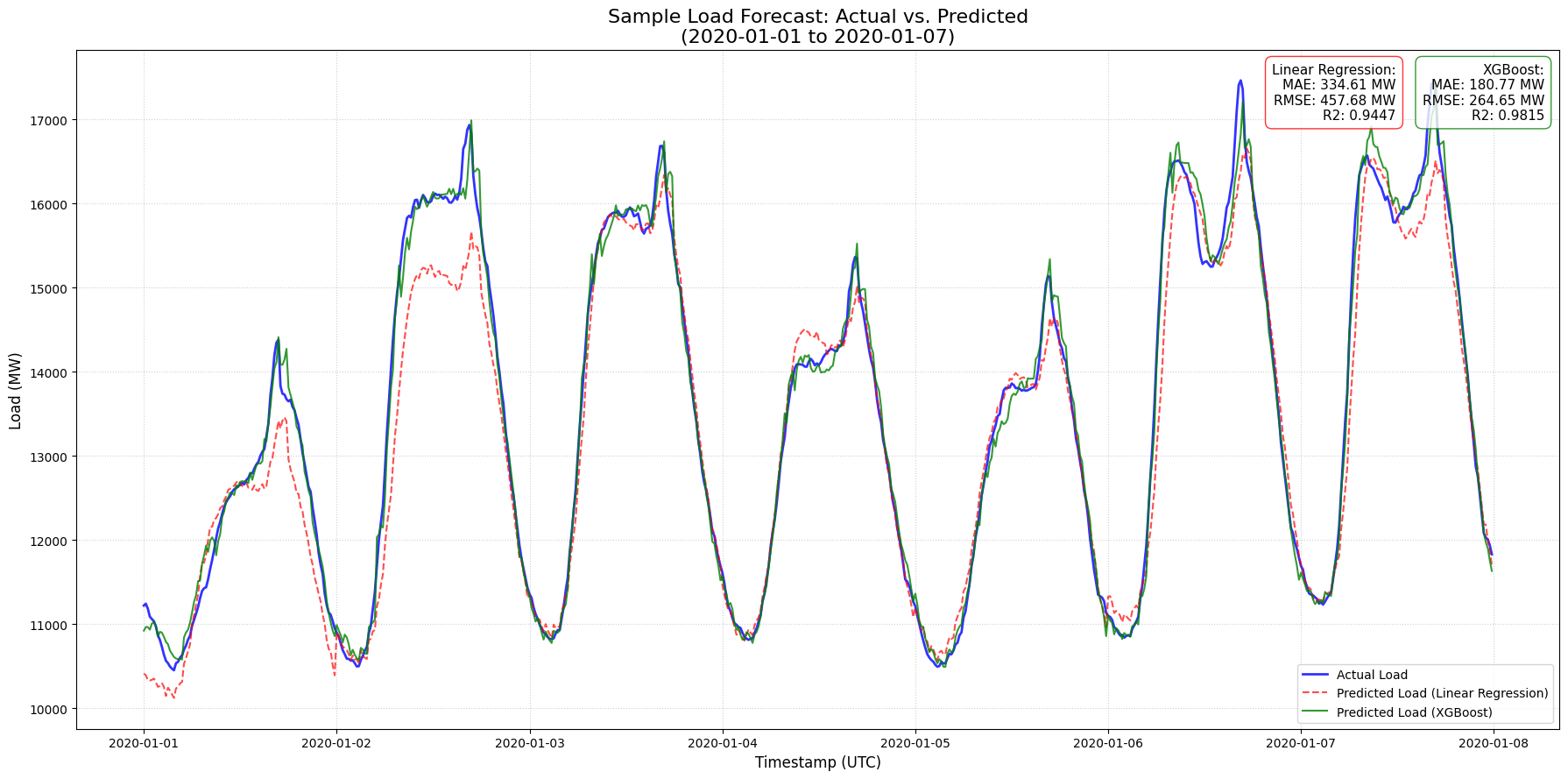Click the x-axis tick label 2020-01-08

coord(1494,743)
